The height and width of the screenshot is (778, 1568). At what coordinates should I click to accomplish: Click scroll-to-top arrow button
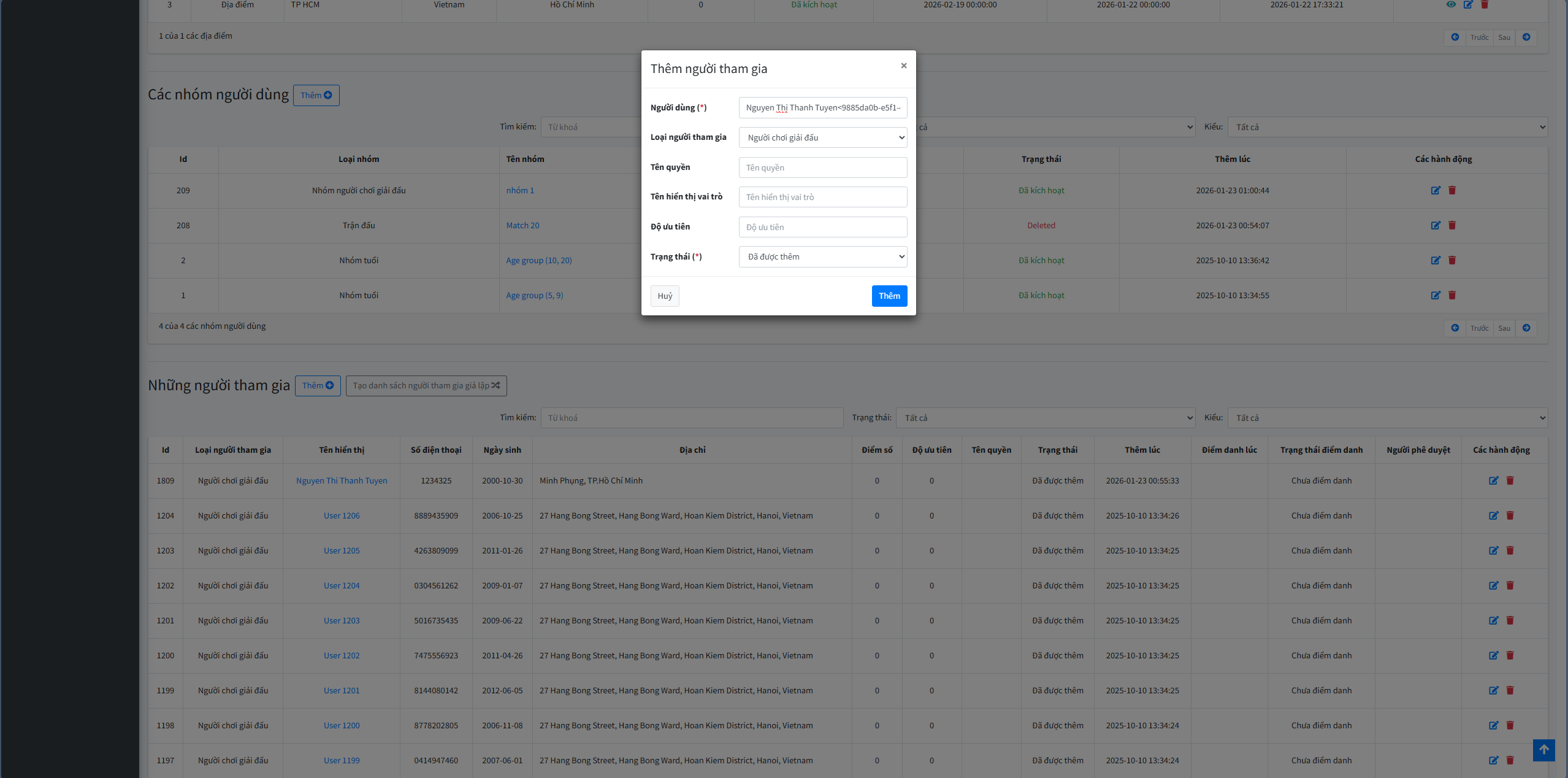(1543, 750)
